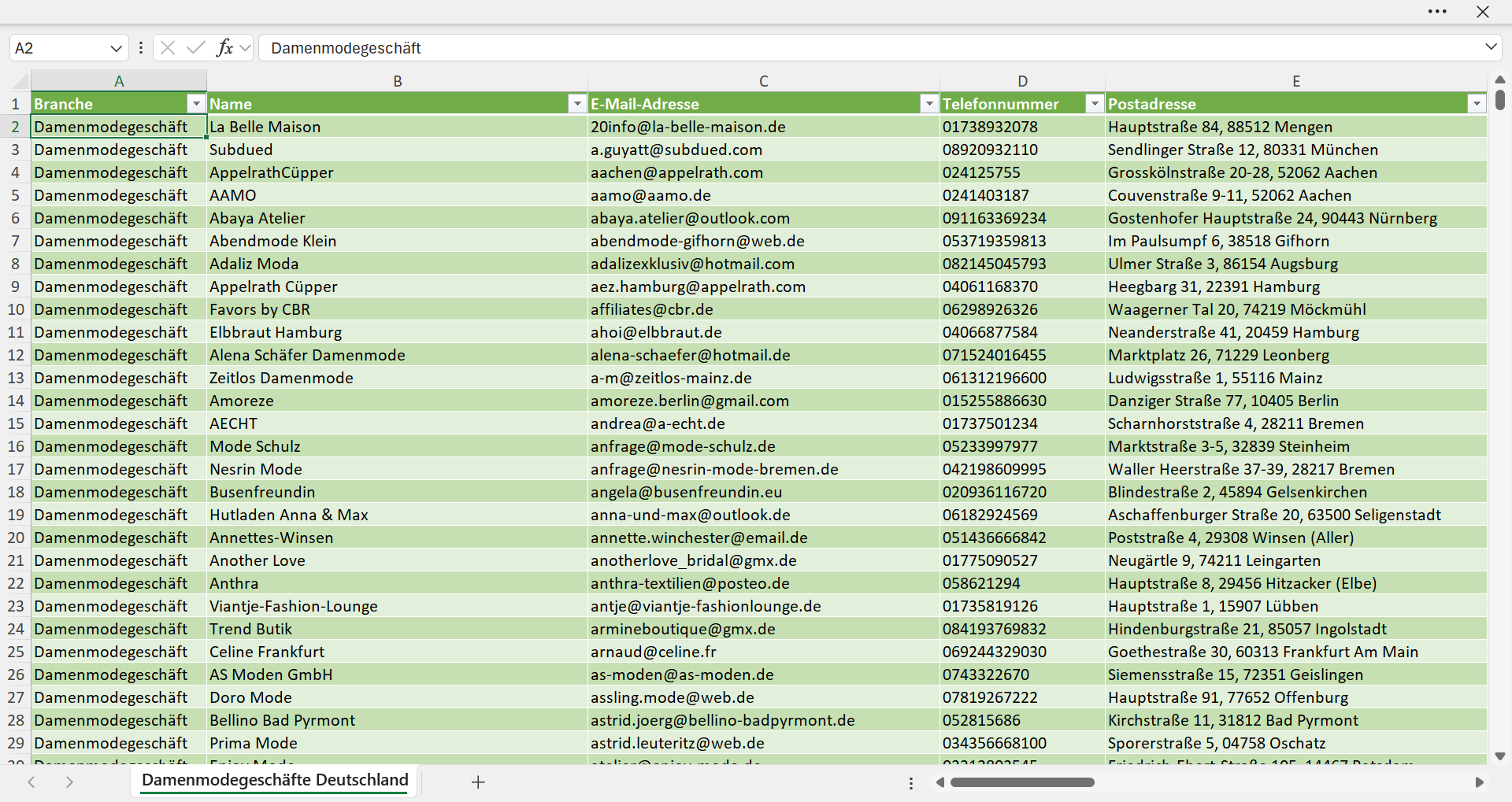Confirm the formula bar entry (checkmark icon)

tap(196, 48)
